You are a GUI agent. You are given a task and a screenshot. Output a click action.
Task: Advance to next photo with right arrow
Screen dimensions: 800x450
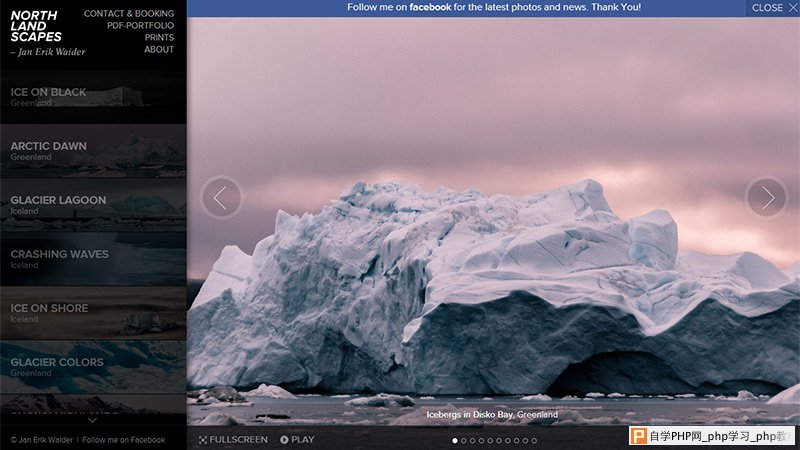point(767,197)
